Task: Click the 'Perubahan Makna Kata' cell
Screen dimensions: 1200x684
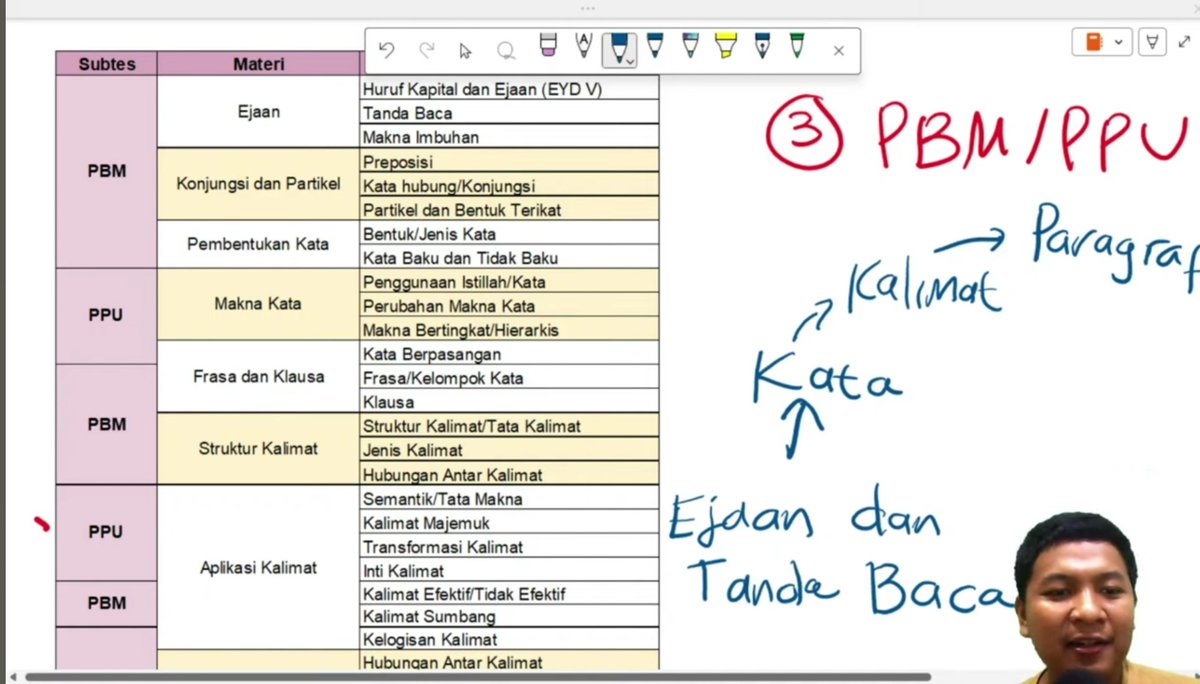Action: click(509, 305)
